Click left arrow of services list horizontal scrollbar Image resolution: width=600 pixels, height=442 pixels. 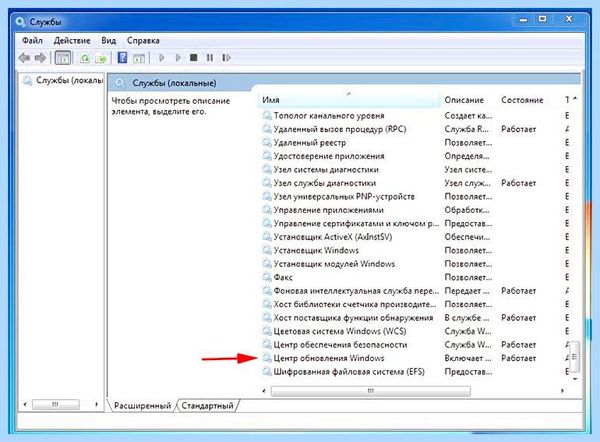point(264,391)
